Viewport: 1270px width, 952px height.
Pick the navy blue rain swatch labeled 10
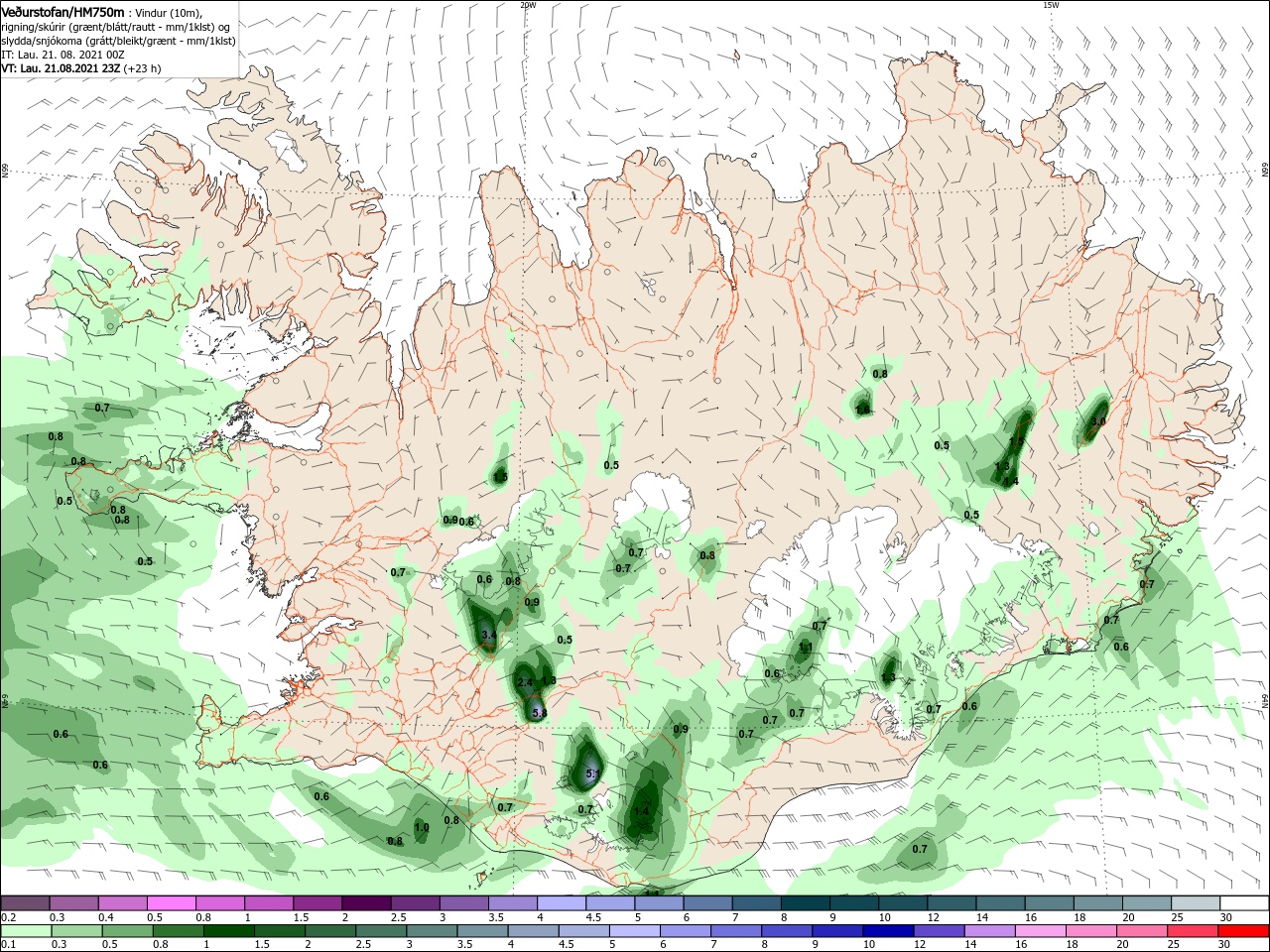pos(888,931)
